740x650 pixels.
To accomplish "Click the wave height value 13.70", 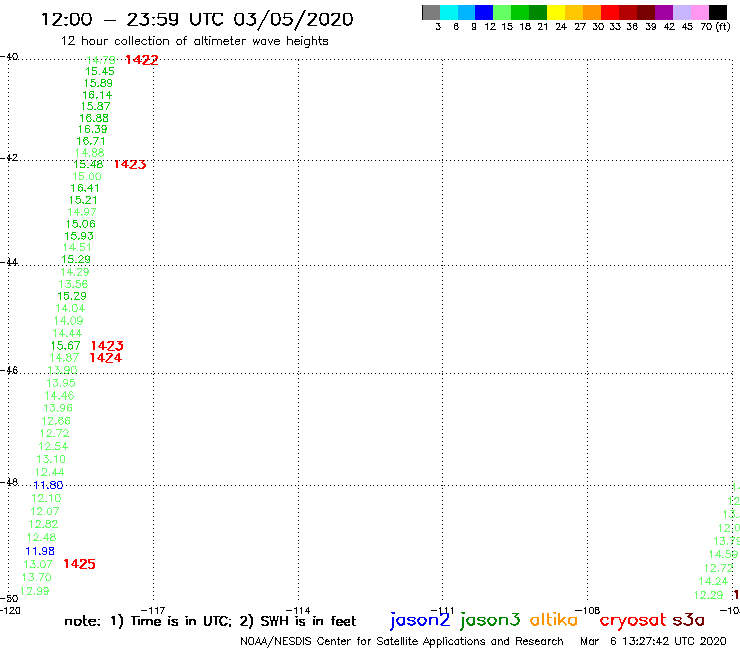I will click(x=37, y=577).
